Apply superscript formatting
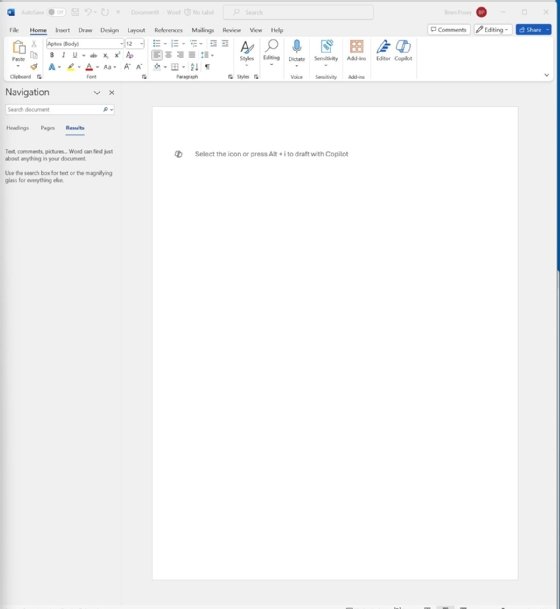Screen dimensions: 560x609 (117, 56)
